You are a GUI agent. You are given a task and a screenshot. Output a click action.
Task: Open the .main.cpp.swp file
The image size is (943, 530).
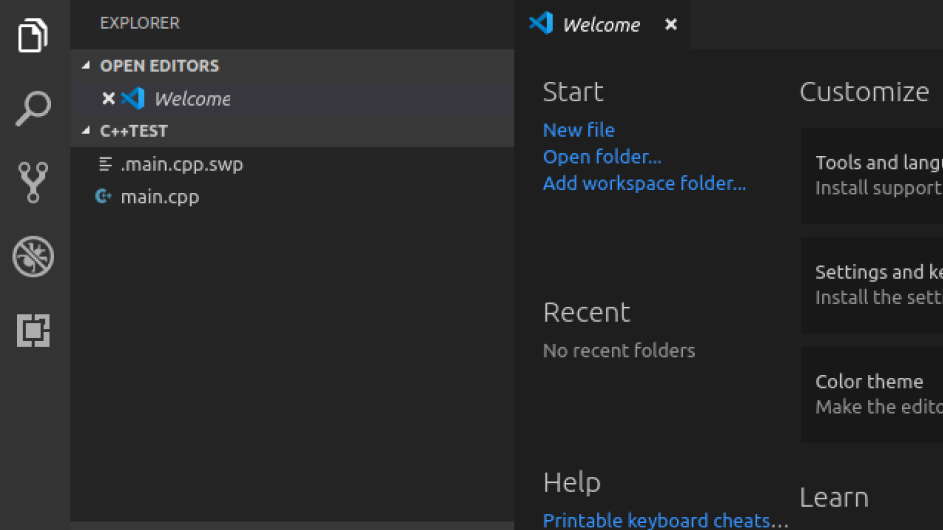(x=292, y=164)
